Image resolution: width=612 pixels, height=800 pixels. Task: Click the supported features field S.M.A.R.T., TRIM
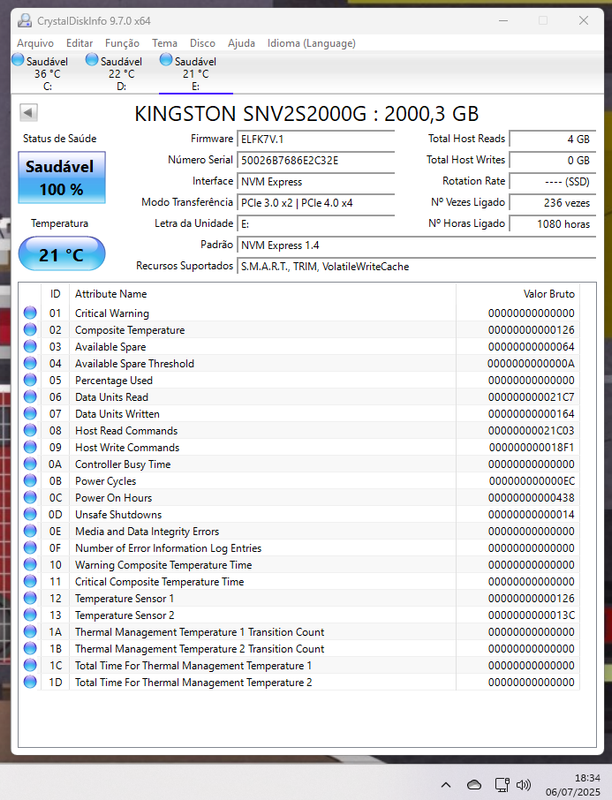coord(416,266)
